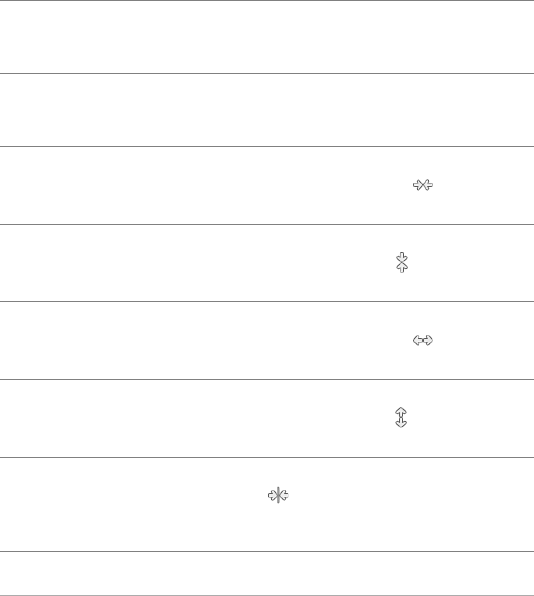This screenshot has height=596, width=534.
Task: Click the horizontal inward-pointing arrows icon without center bar
Action: (x=423, y=185)
